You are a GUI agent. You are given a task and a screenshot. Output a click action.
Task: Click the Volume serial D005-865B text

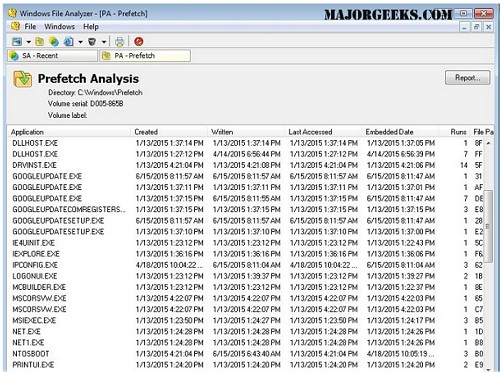[86, 104]
